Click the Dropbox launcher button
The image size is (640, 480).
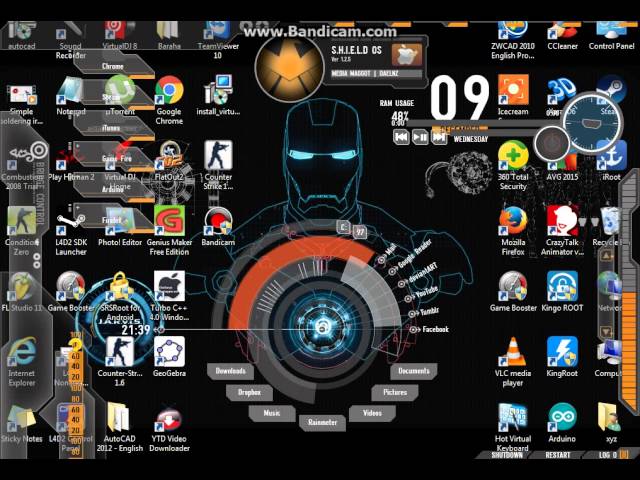249,392
